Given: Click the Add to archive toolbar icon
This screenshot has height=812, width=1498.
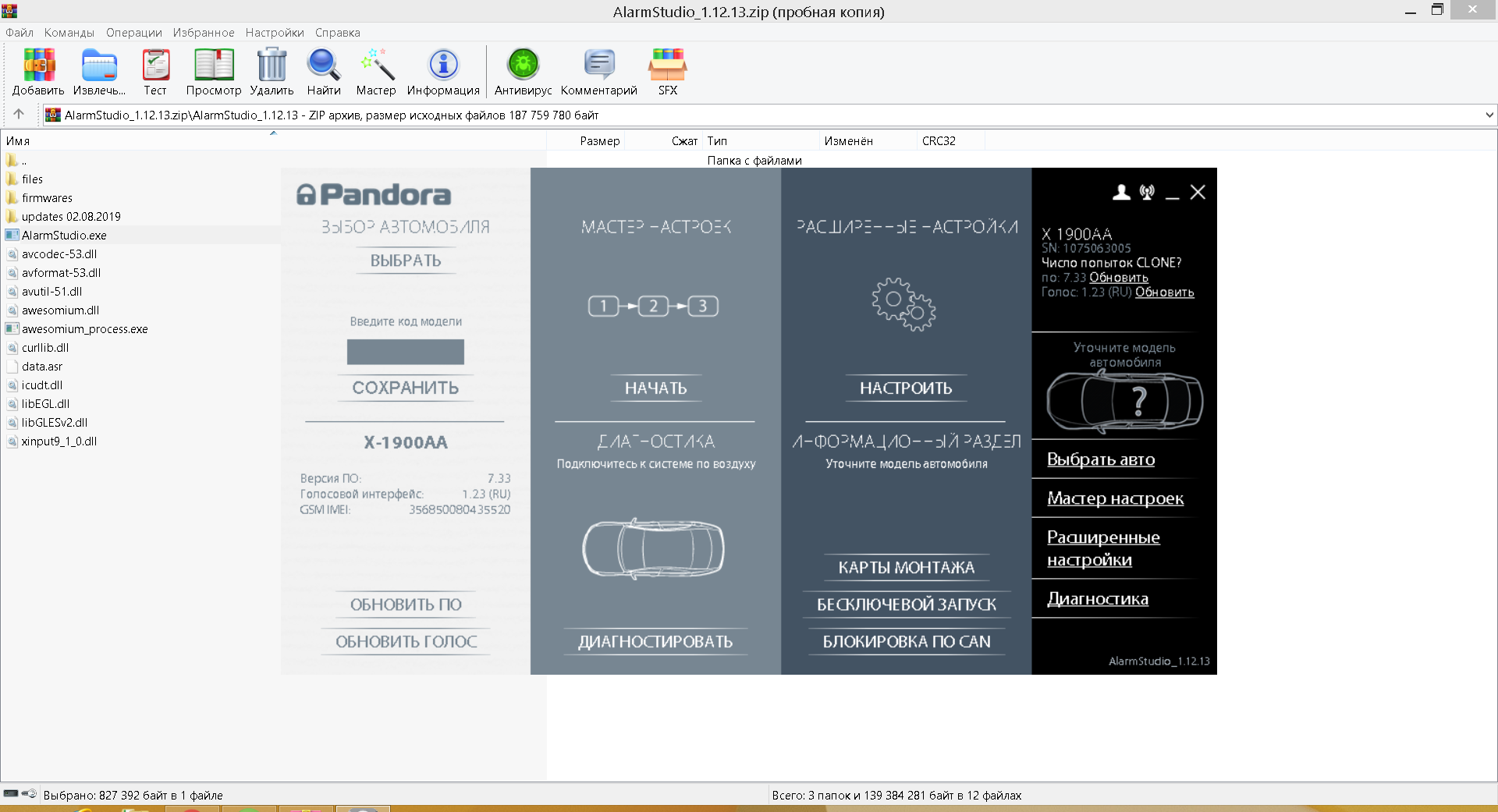Looking at the screenshot, I should click(38, 66).
